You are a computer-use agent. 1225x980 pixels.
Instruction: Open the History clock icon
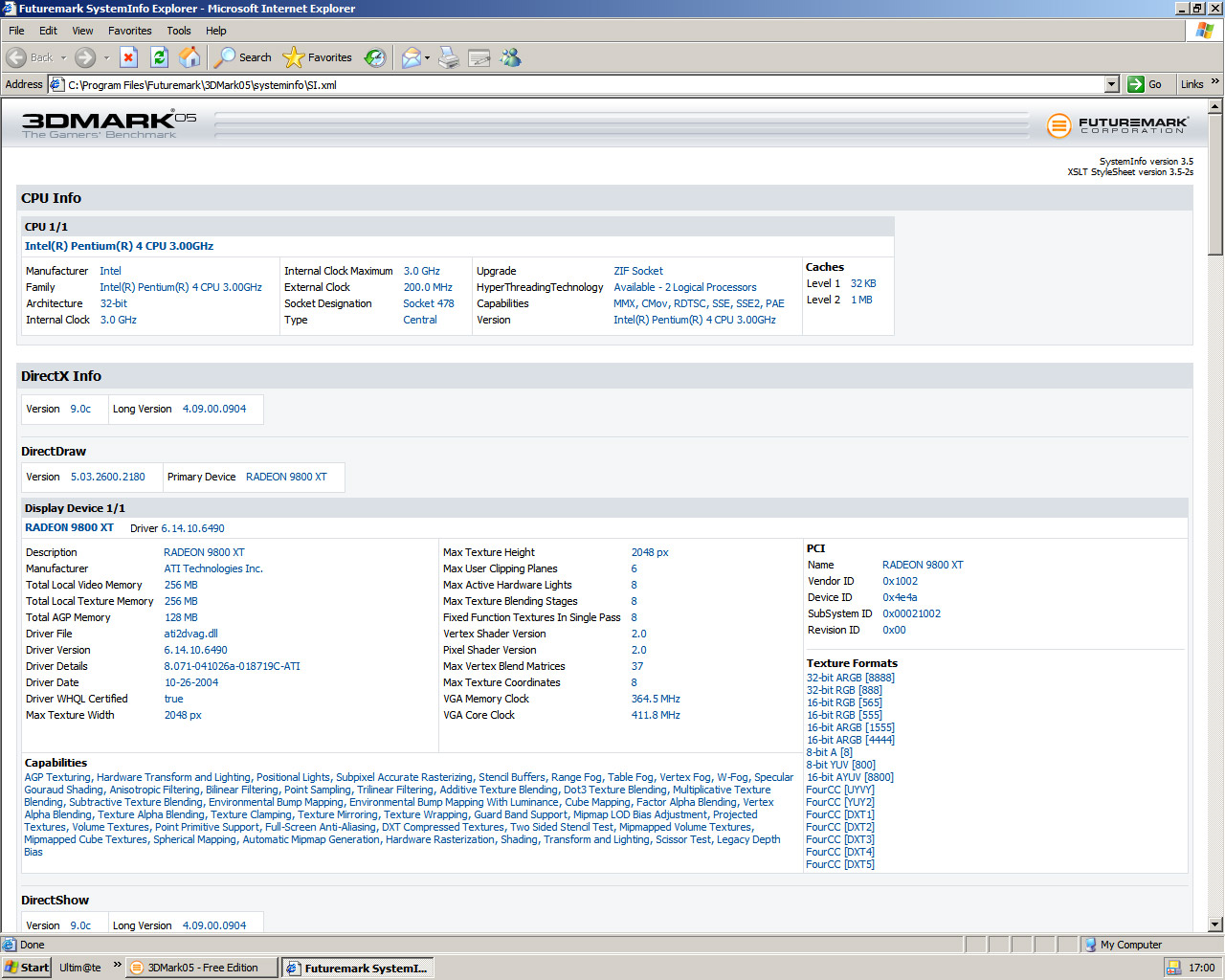click(x=375, y=57)
